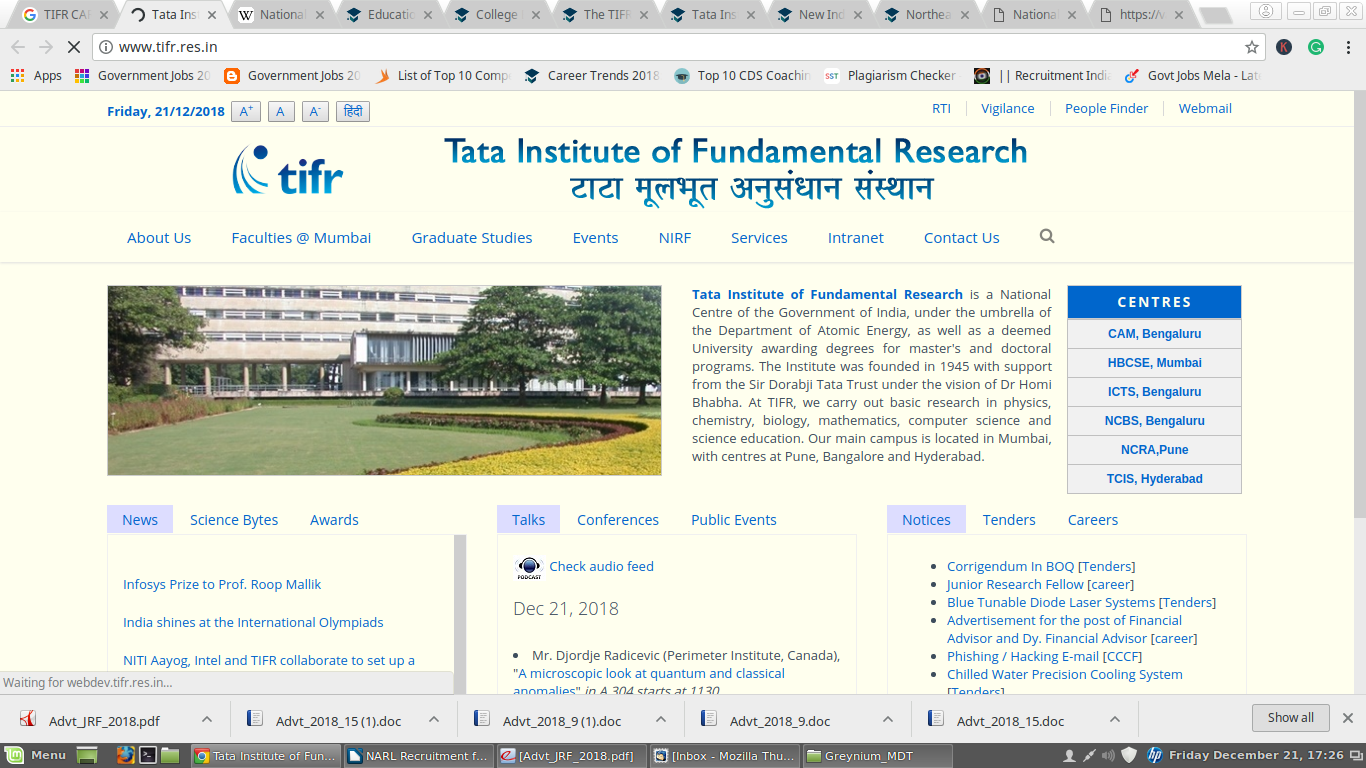Open Infosys Prize to Prof. Roop Mallik news

(x=222, y=585)
